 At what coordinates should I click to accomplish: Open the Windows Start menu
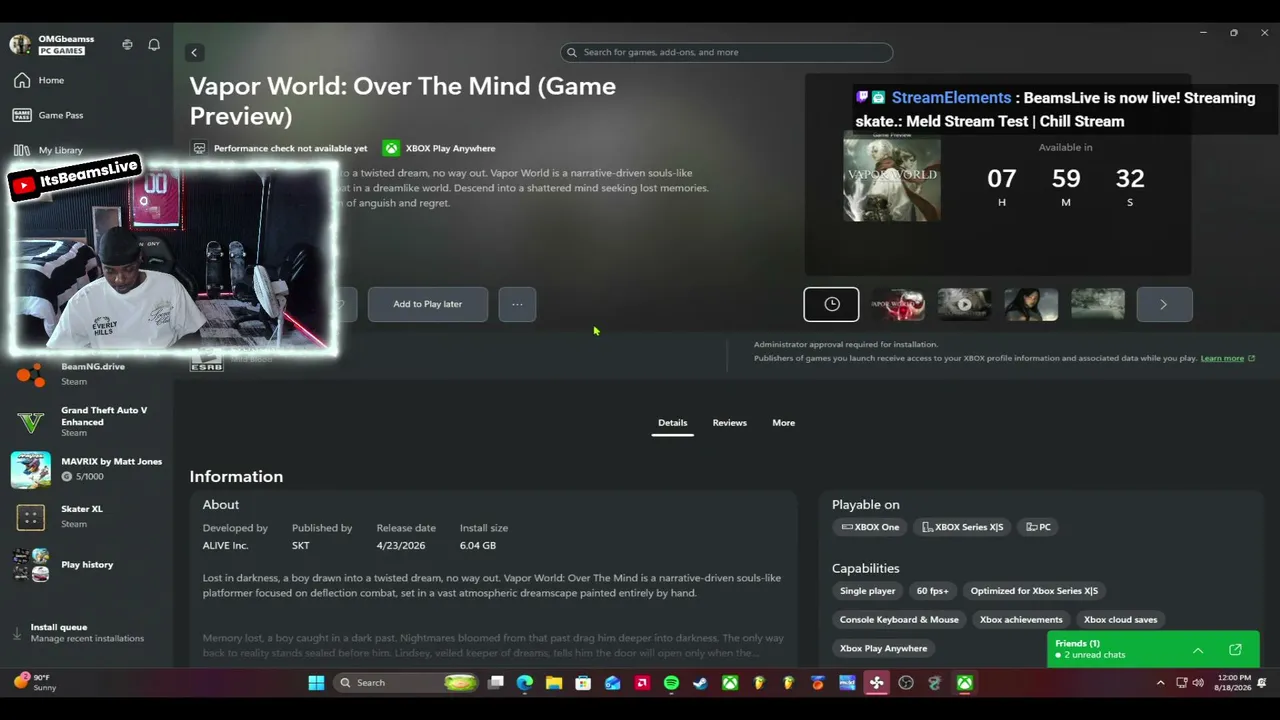click(316, 683)
